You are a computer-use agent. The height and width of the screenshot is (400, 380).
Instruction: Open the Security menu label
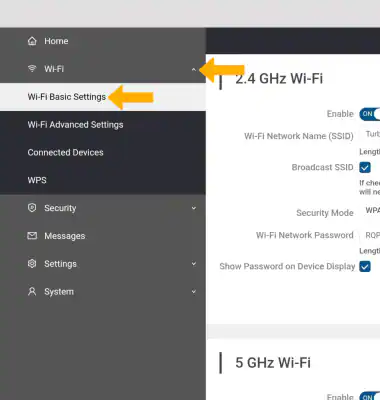[60, 208]
